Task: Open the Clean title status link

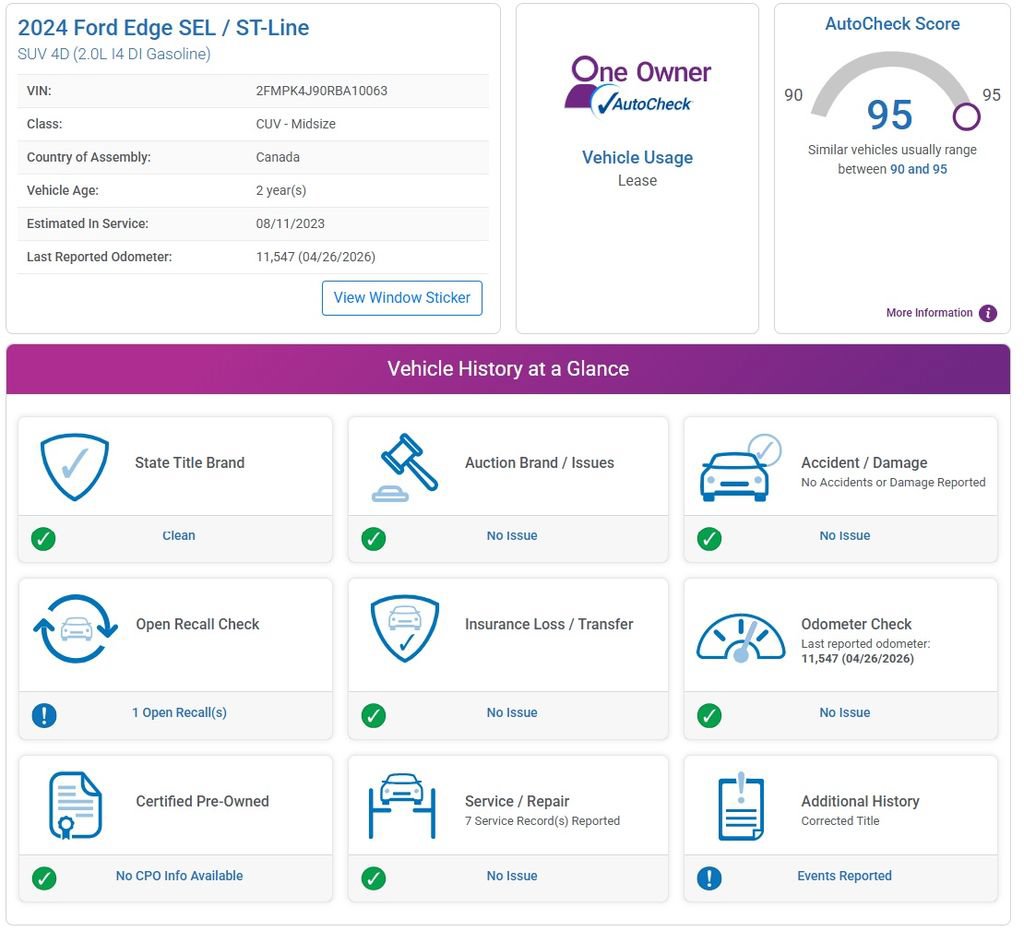Action: 179,536
